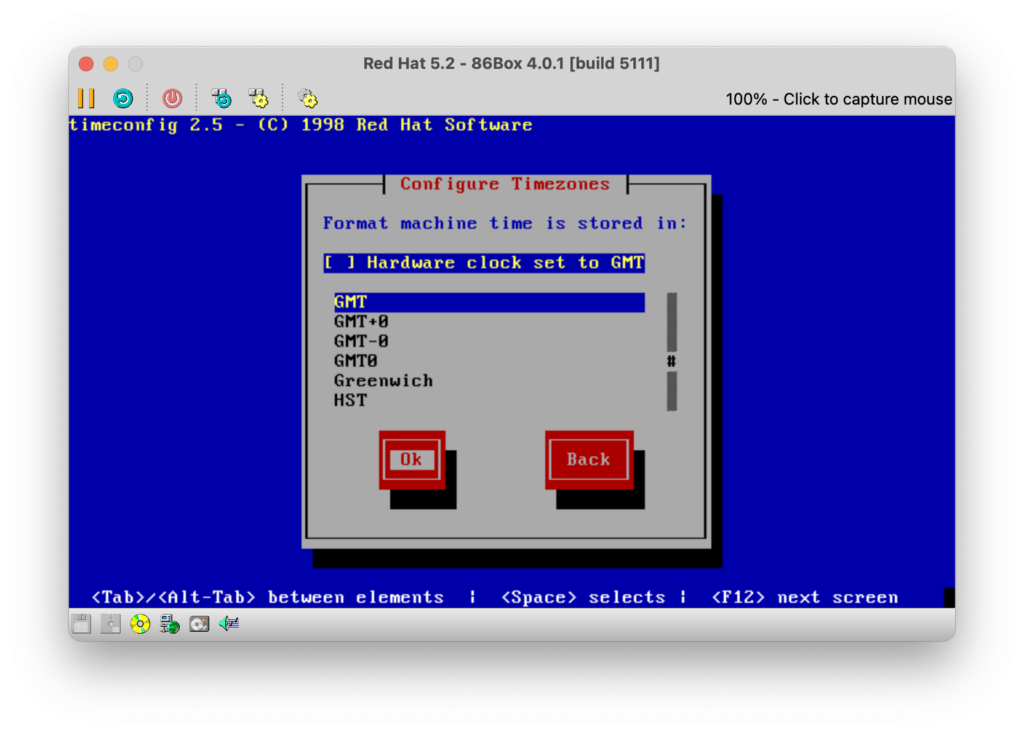Viewport: 1024px width, 732px height.
Task: Click the "Format machine time is stored in:" label
Action: [505, 223]
